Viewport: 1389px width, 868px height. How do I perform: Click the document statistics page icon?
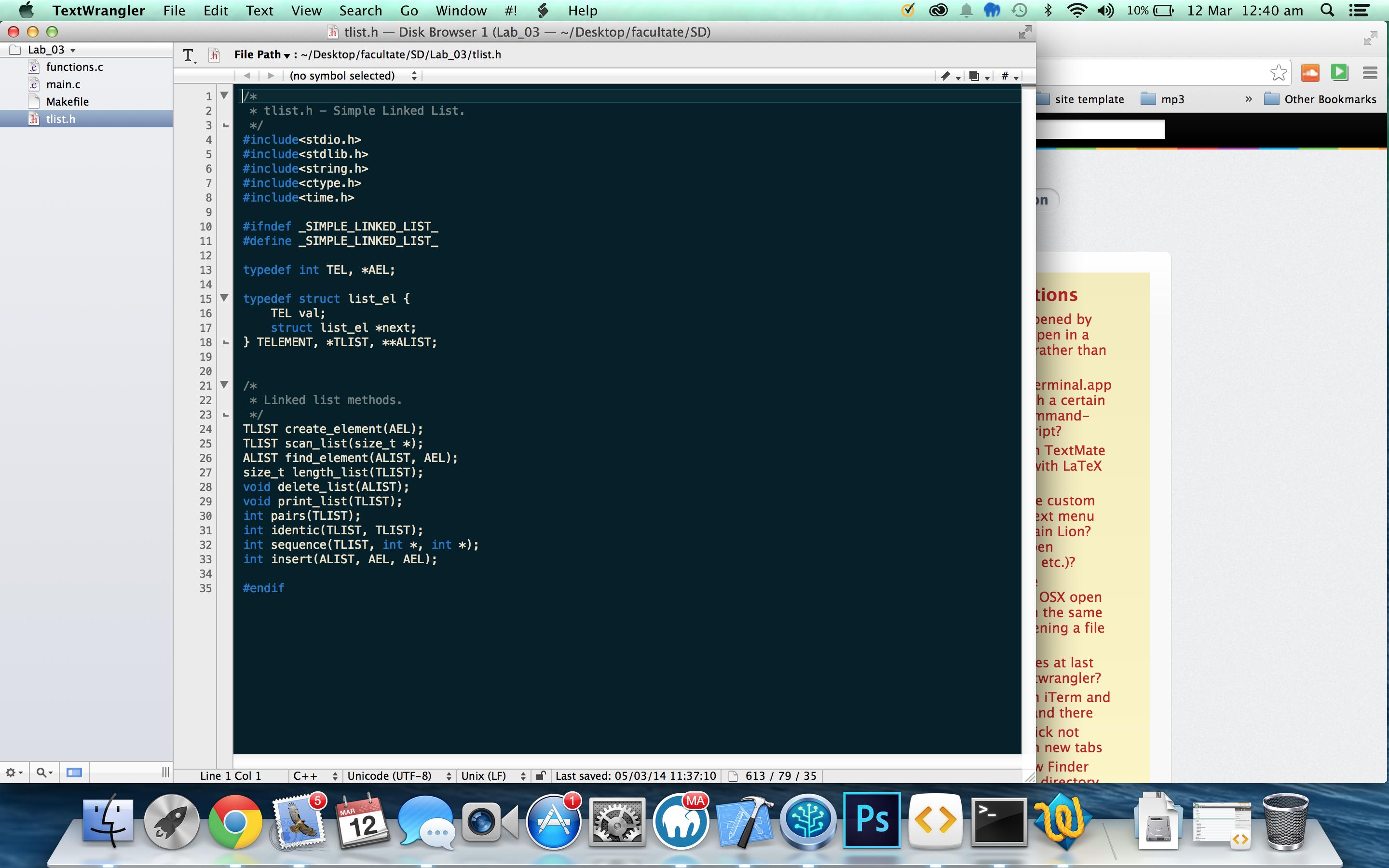[x=733, y=776]
